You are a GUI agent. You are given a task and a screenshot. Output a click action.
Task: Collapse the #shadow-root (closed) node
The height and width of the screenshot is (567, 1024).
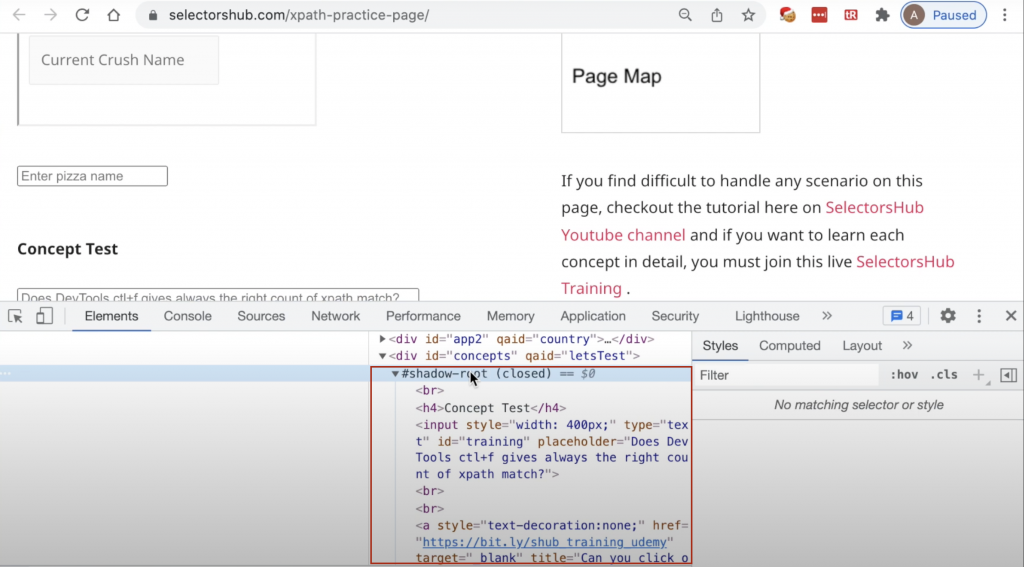(x=396, y=374)
